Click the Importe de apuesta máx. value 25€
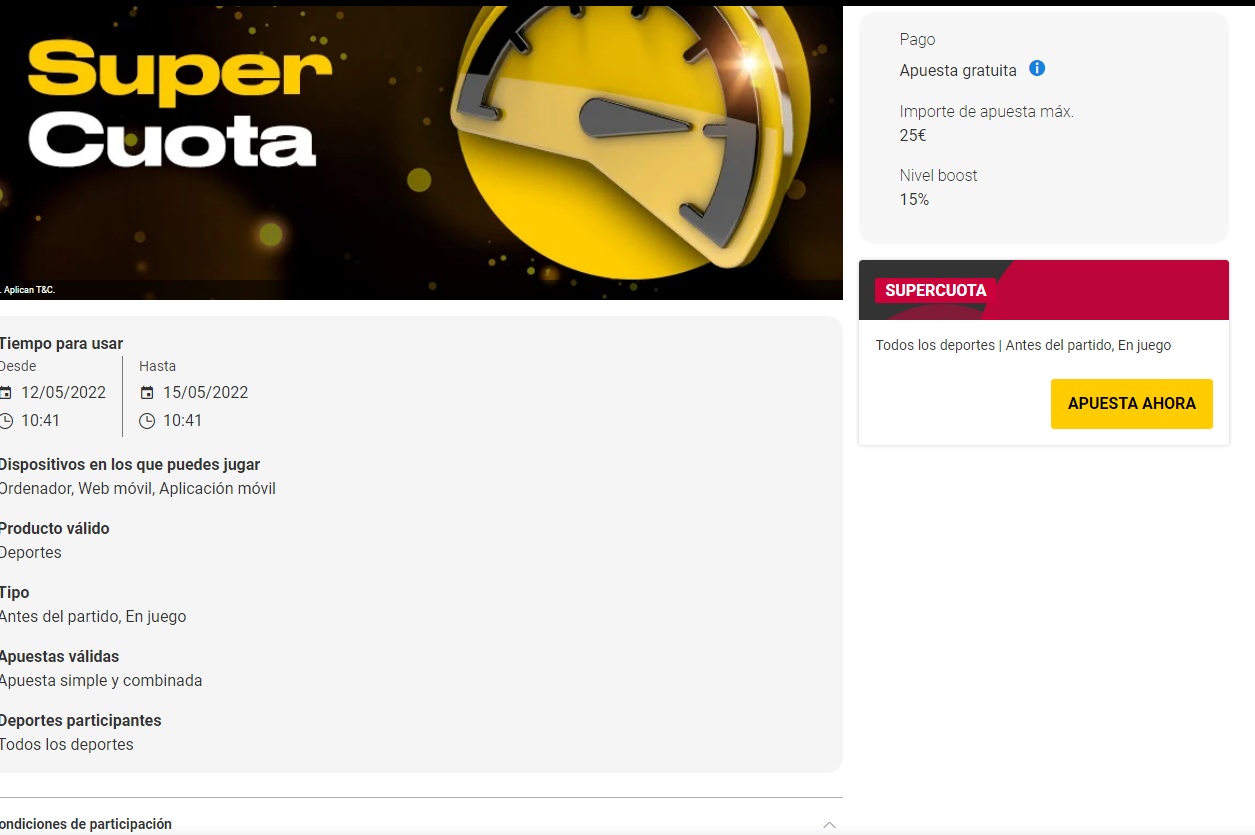 point(913,136)
